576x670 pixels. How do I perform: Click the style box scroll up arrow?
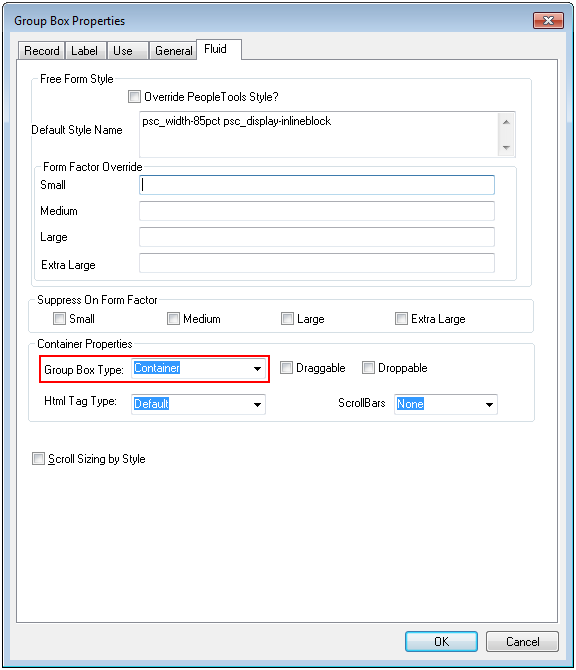[x=506, y=122]
